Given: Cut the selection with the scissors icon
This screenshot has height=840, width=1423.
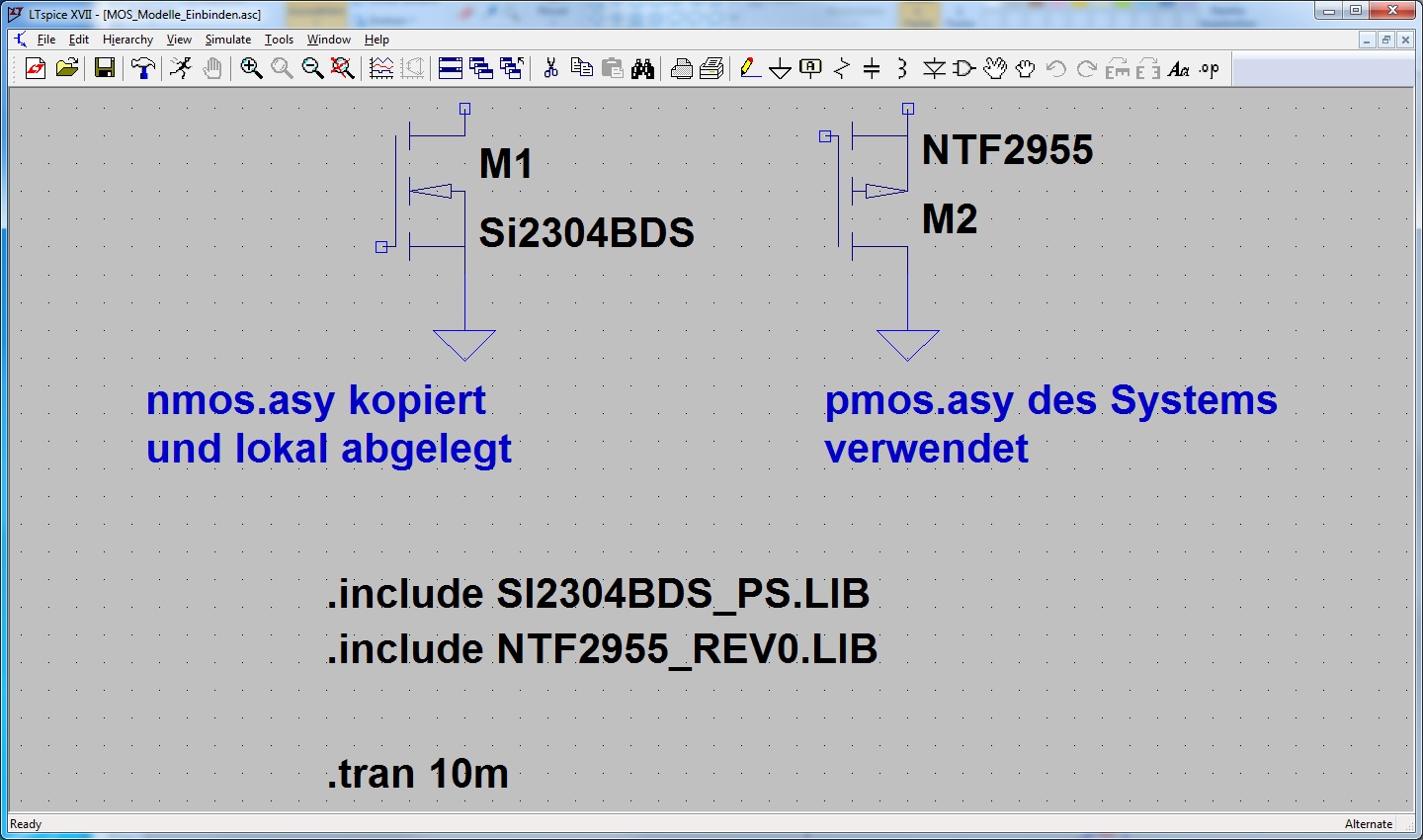Looking at the screenshot, I should coord(550,68).
